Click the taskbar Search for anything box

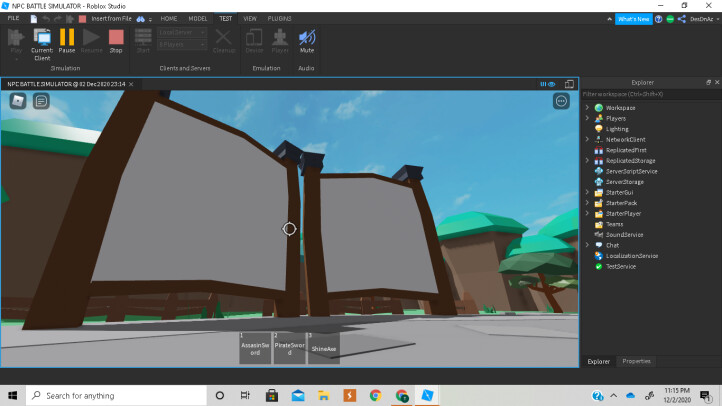(x=116, y=395)
